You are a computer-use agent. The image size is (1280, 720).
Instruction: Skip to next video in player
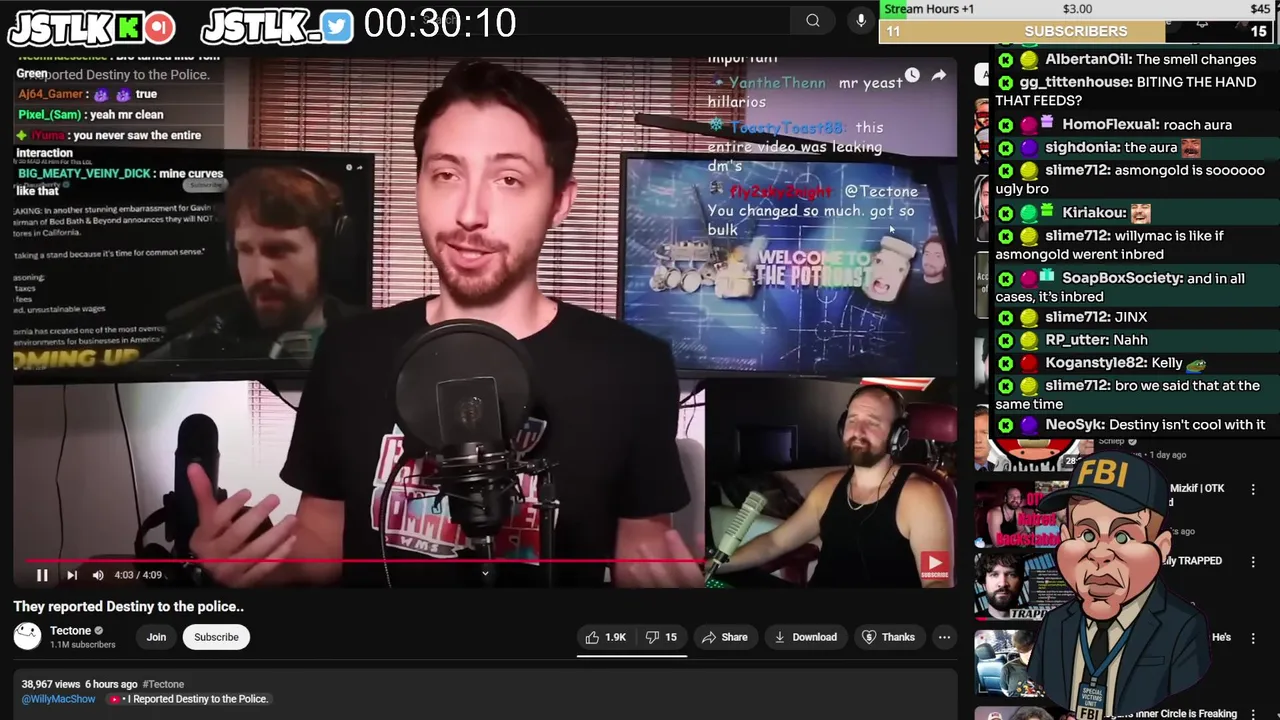72,575
